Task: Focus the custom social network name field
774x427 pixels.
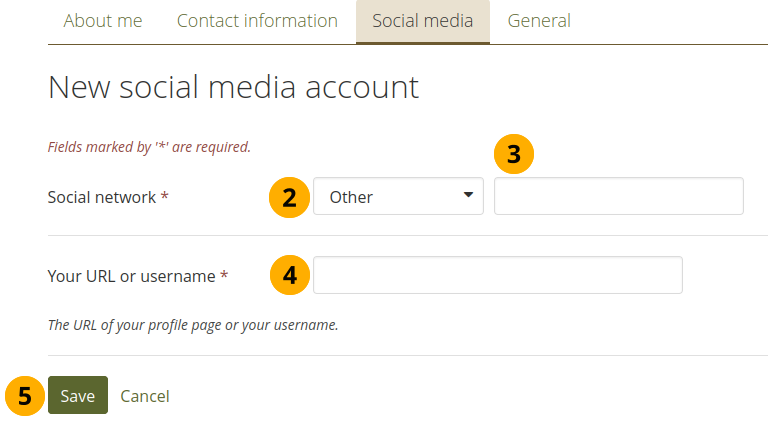Action: coord(618,197)
